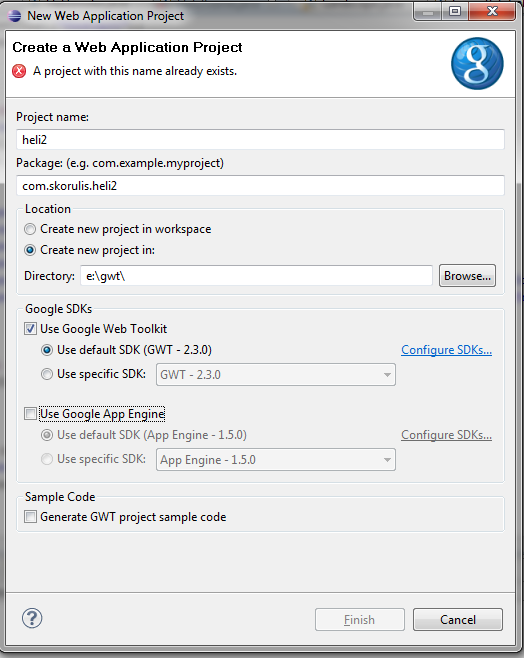Click the help question mark icon

click(x=32, y=619)
